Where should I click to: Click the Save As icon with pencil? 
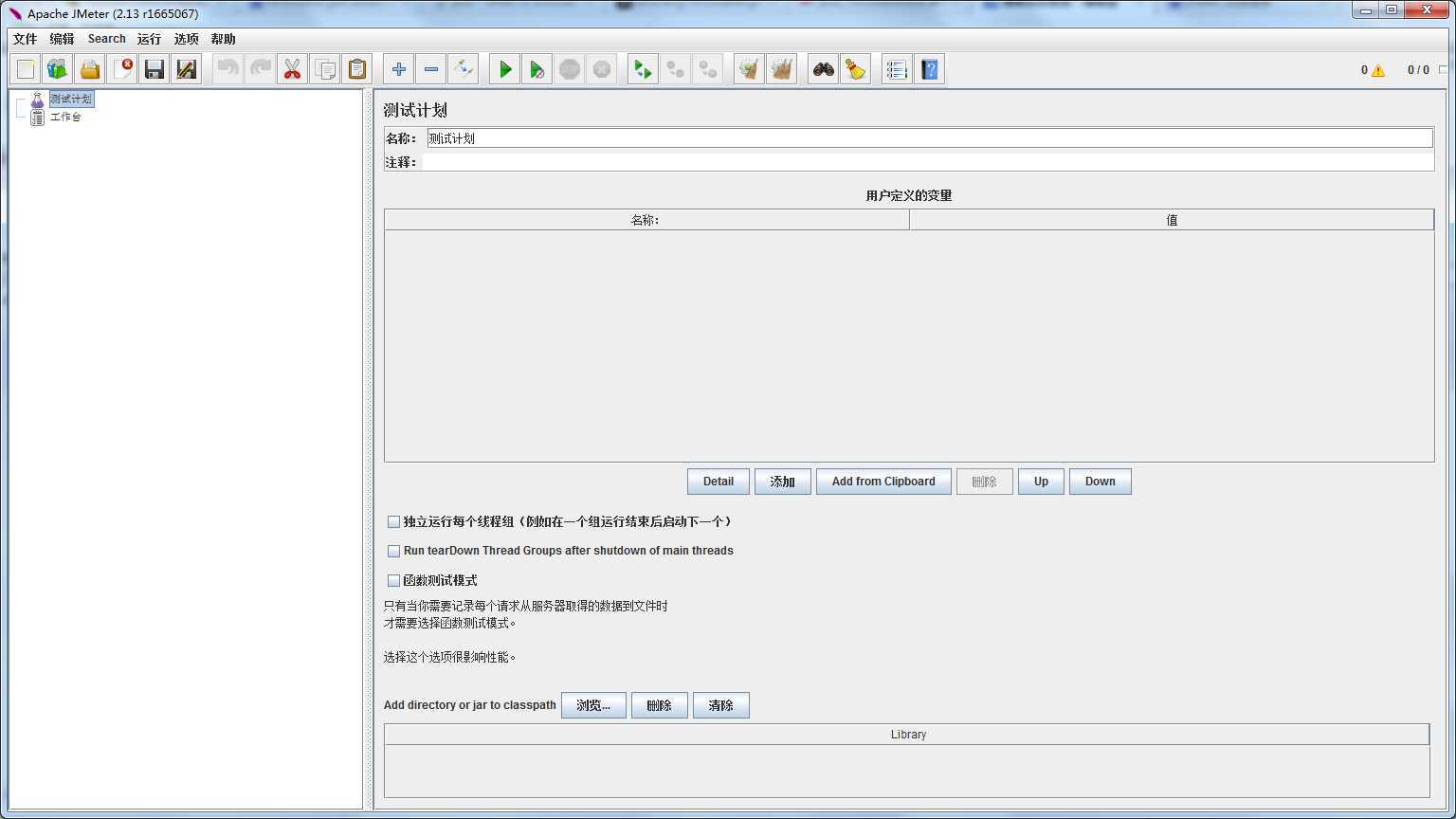pyautogui.click(x=187, y=69)
